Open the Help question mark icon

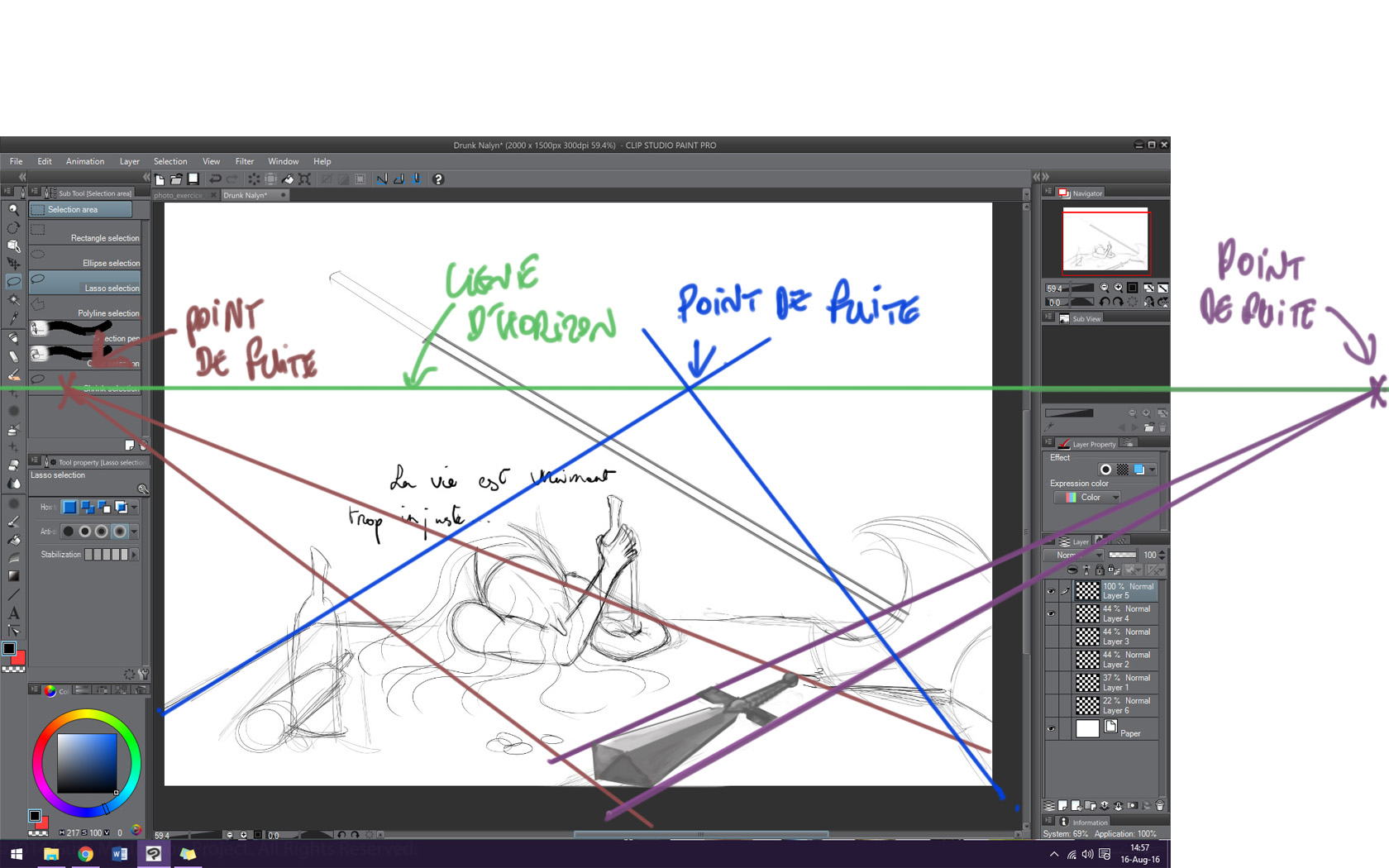[438, 179]
